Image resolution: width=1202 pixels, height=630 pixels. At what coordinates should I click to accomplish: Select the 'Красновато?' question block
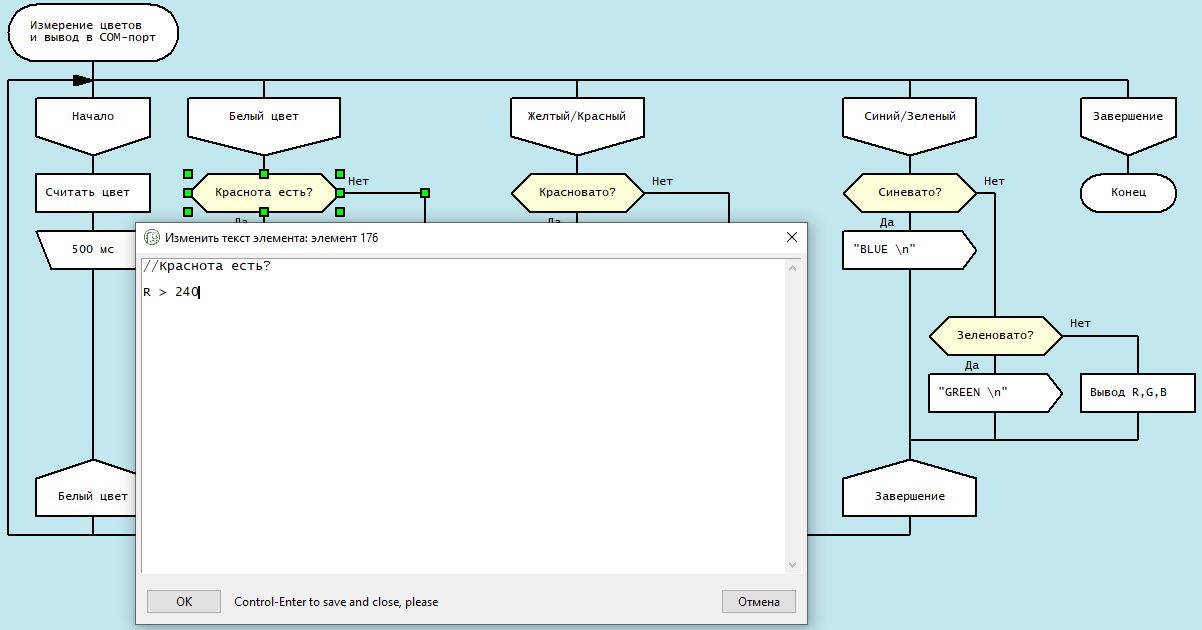pyautogui.click(x=577, y=192)
